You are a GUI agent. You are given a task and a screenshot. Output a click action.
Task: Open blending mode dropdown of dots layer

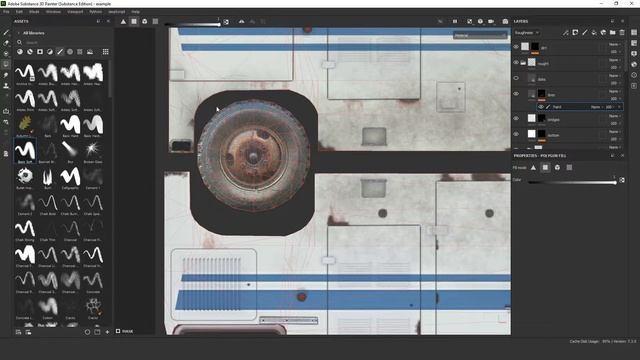614,76
